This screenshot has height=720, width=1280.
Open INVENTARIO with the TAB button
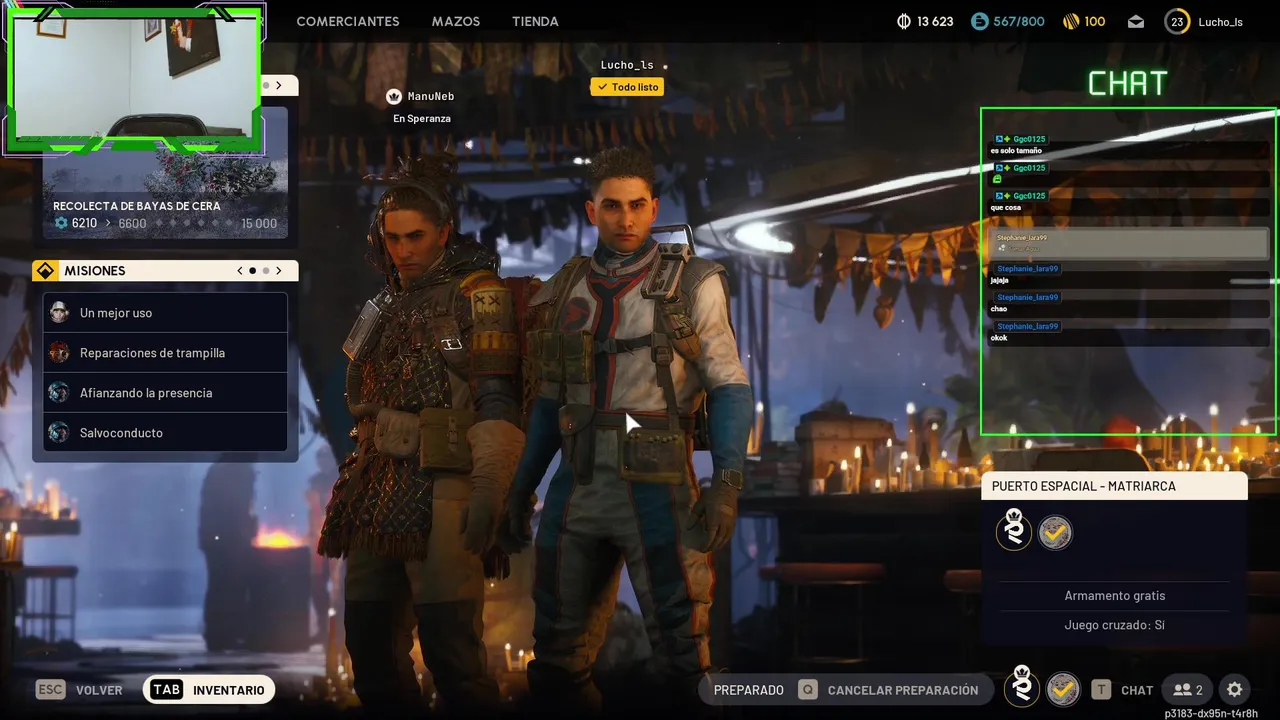point(209,690)
